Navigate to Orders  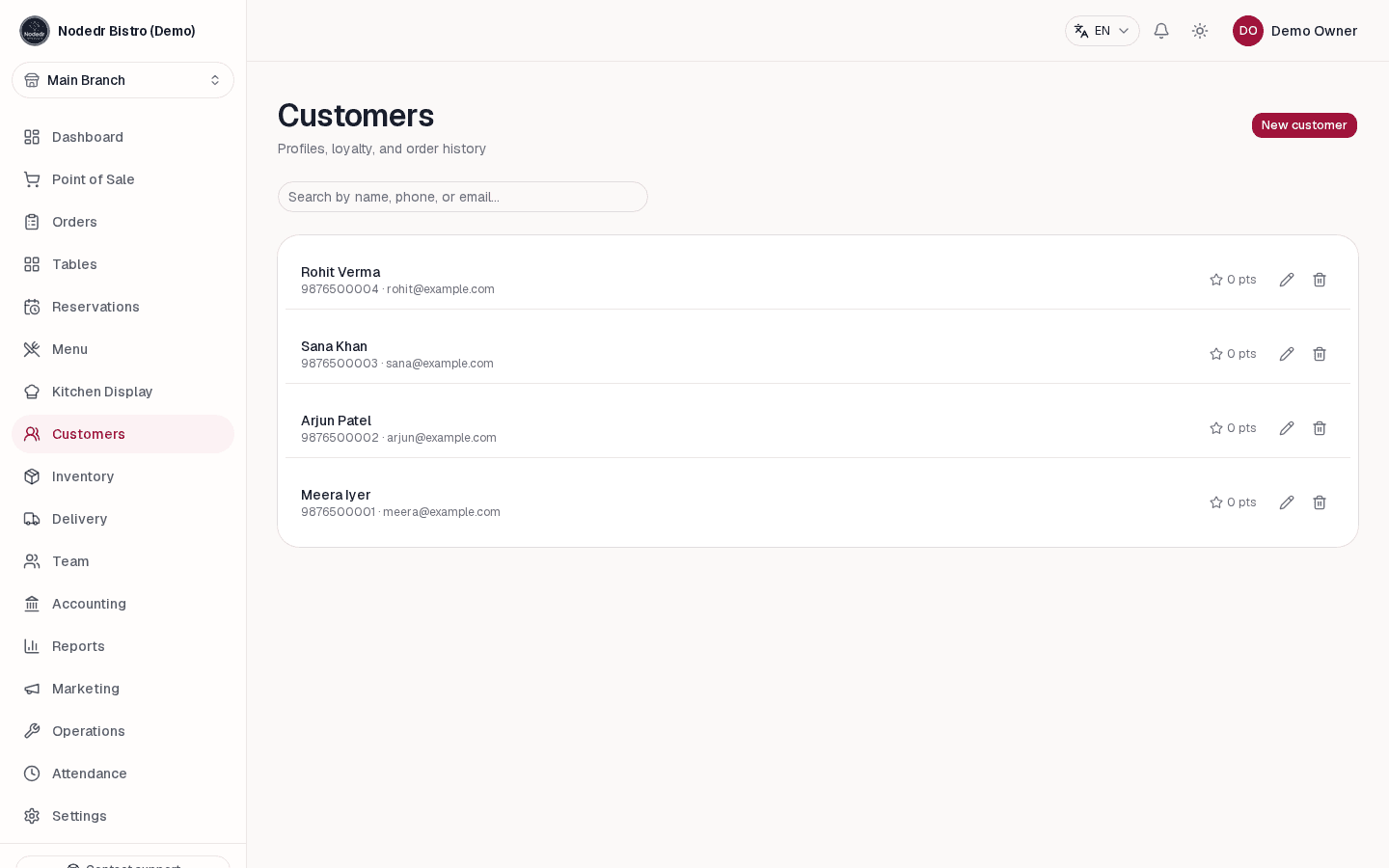tap(123, 222)
